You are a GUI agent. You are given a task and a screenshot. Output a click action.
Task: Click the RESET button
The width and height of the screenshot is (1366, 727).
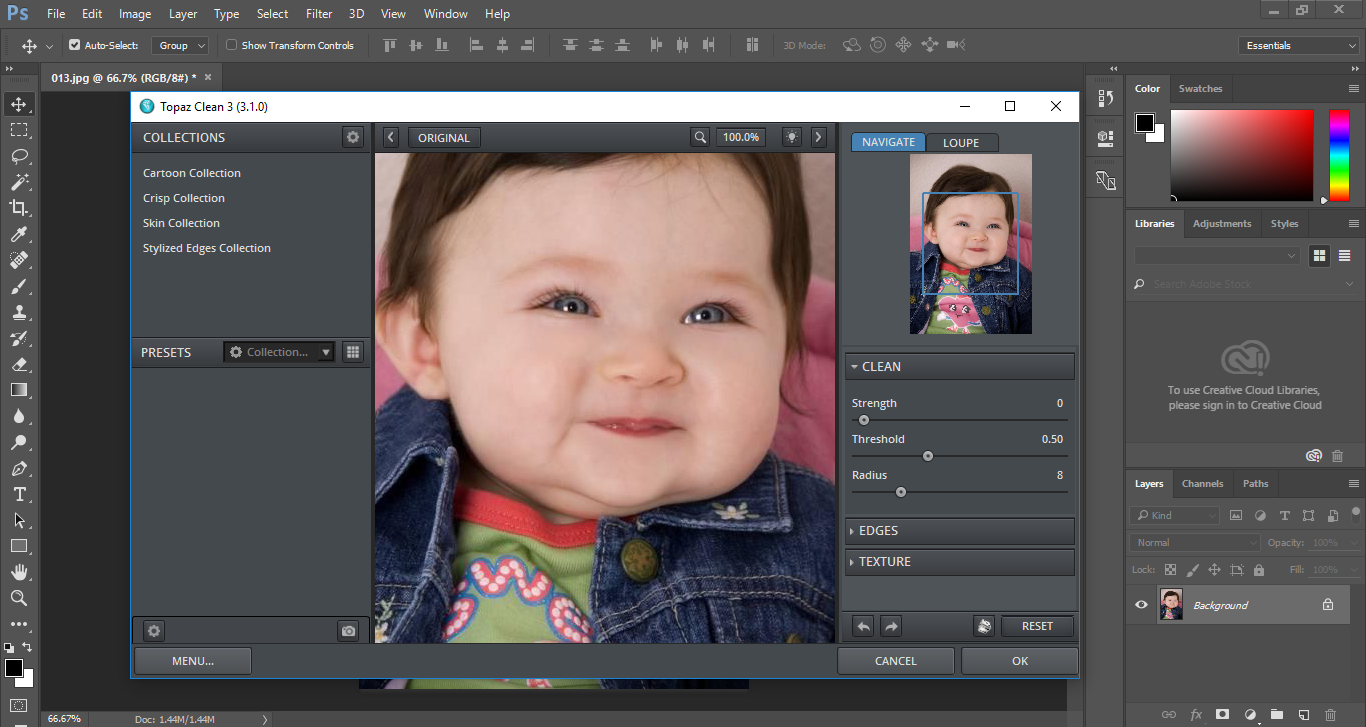[x=1037, y=626]
